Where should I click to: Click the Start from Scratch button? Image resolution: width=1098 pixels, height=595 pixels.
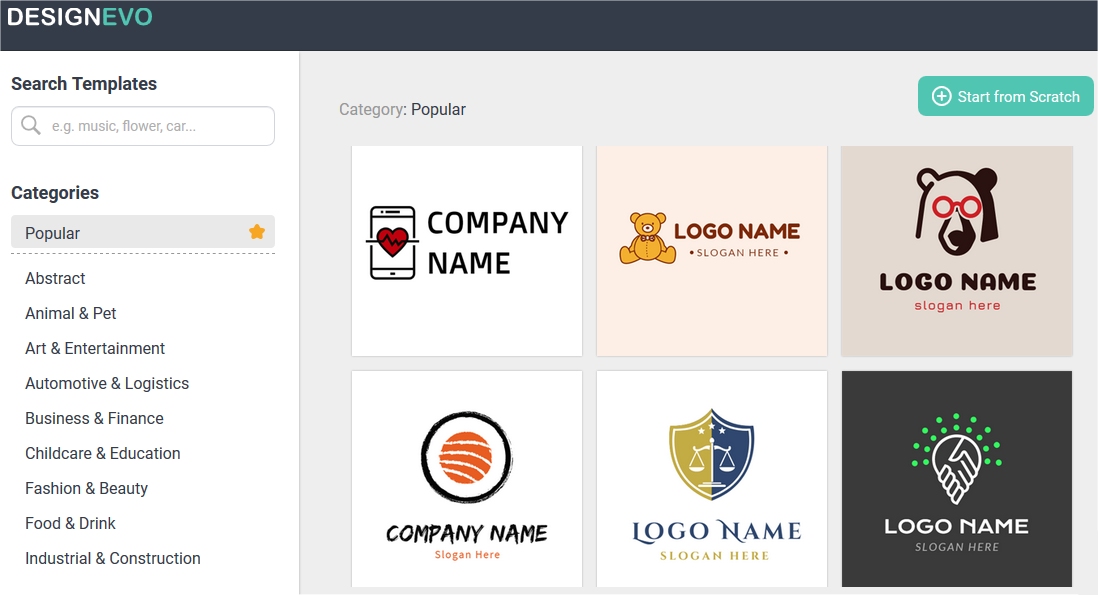click(x=1006, y=96)
